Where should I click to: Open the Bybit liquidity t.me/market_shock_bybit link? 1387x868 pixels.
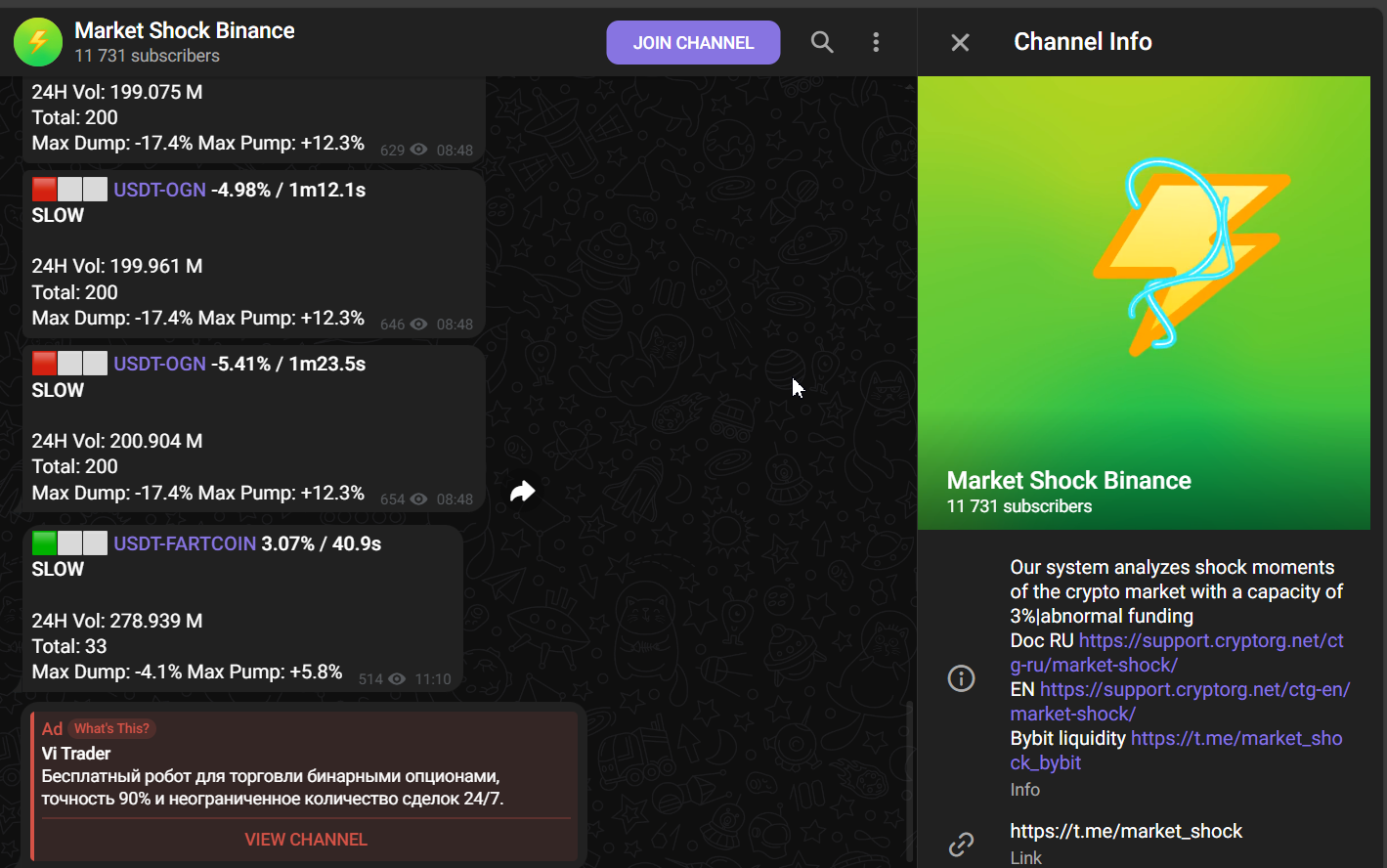(1176, 751)
